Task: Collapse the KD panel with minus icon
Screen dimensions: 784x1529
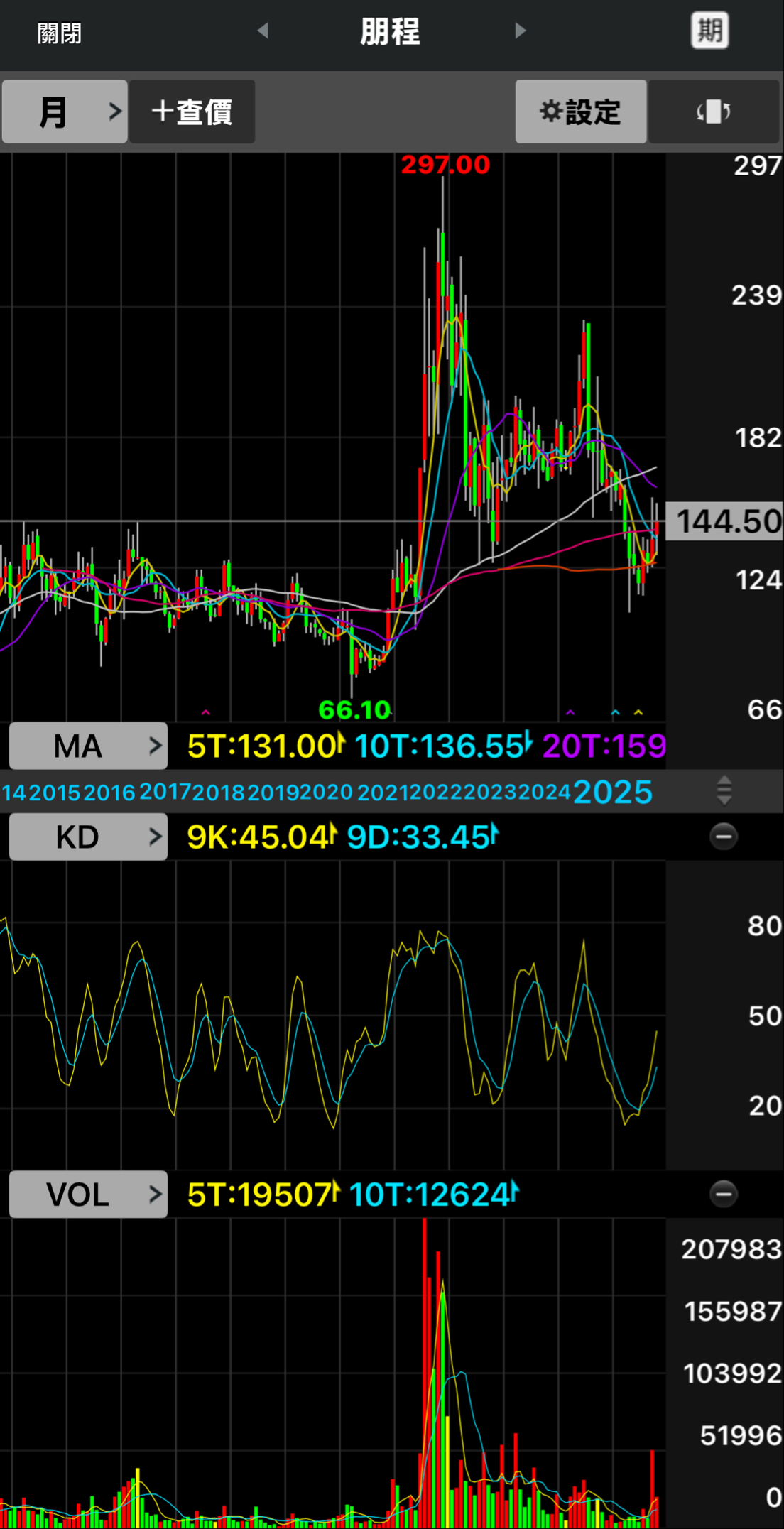Action: click(x=723, y=837)
